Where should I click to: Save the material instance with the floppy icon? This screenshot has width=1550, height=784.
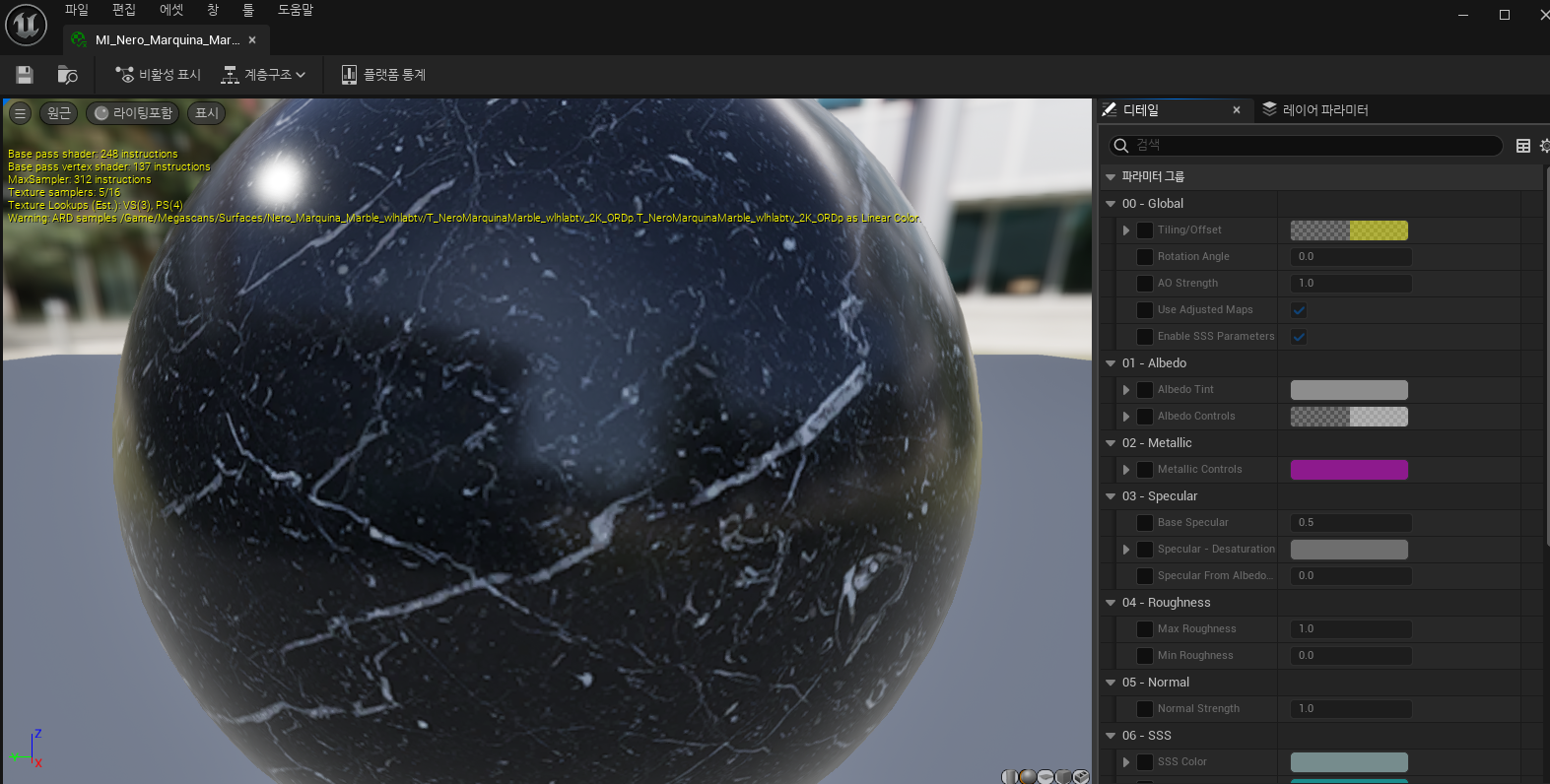25,75
